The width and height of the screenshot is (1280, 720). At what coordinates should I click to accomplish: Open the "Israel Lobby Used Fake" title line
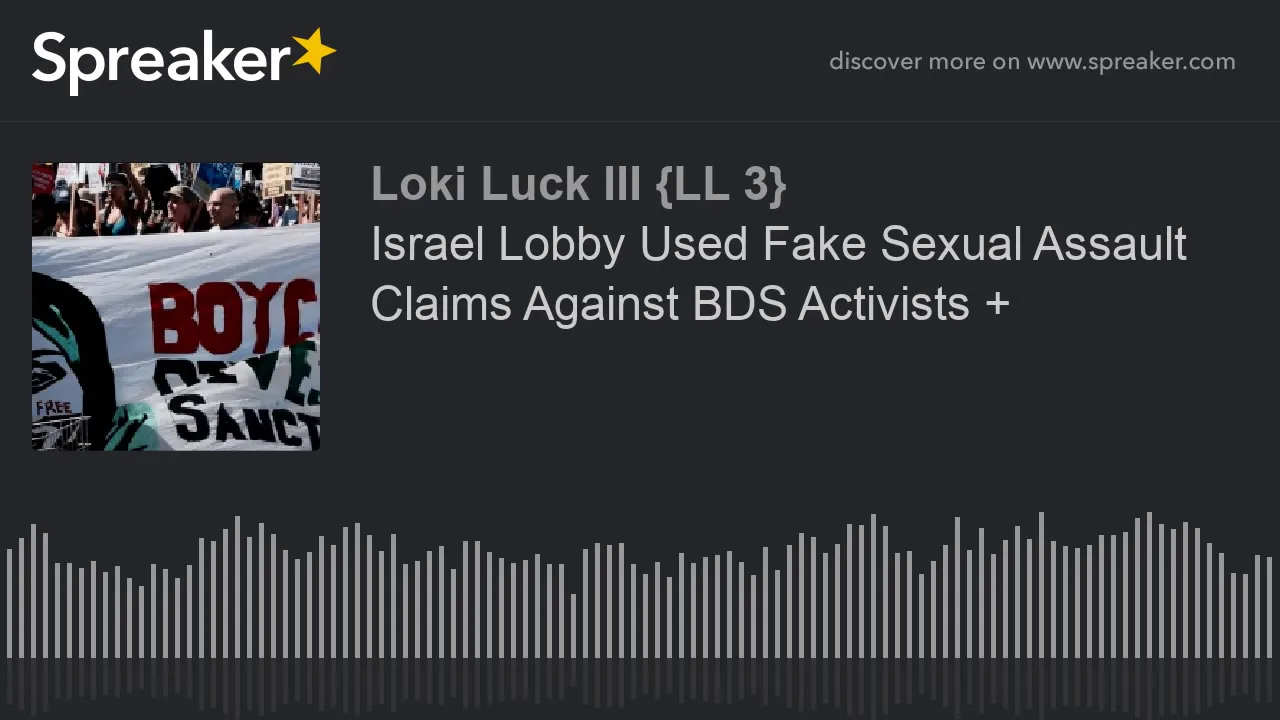(778, 245)
